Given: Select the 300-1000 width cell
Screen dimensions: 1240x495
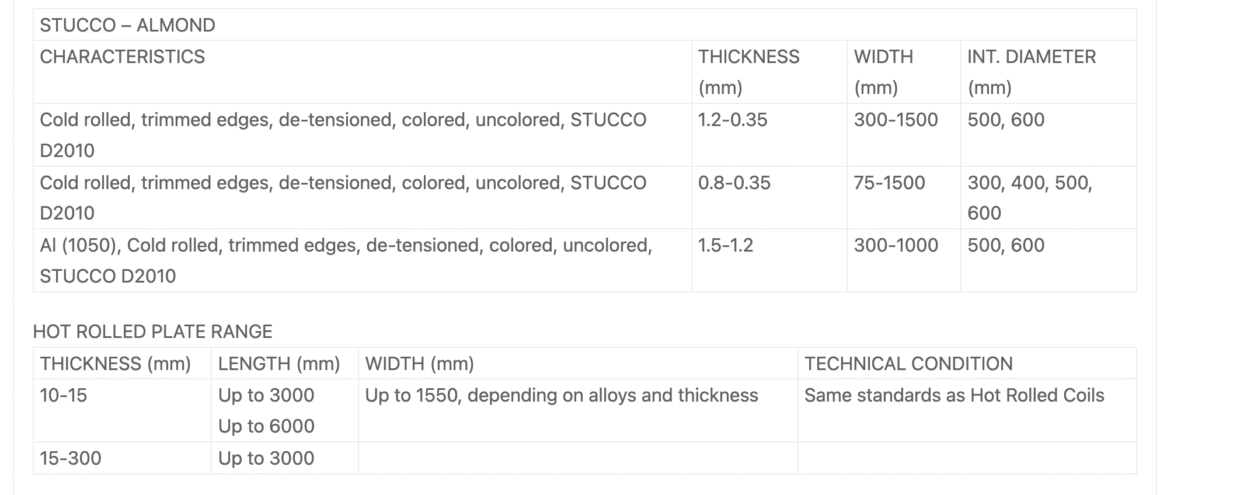Looking at the screenshot, I should [x=896, y=245].
